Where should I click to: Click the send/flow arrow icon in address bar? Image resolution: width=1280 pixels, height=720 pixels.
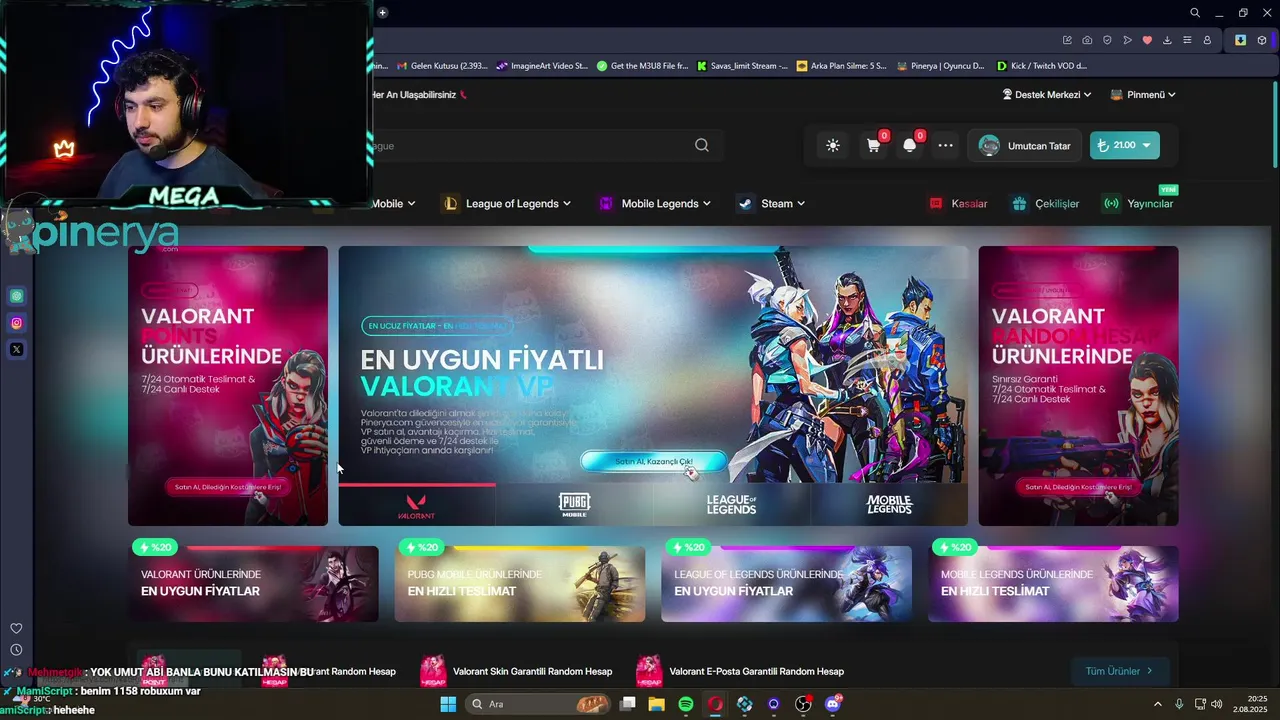[x=1127, y=40]
